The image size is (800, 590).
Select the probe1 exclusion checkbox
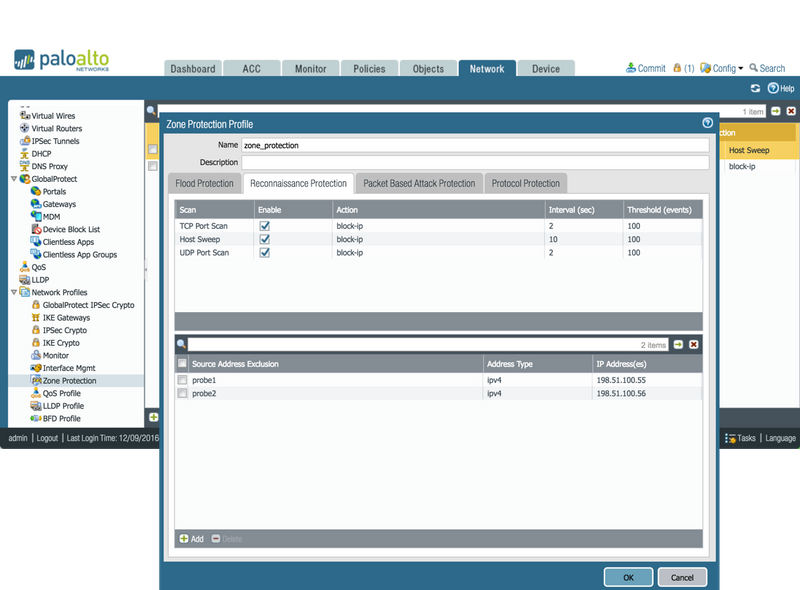(x=182, y=380)
